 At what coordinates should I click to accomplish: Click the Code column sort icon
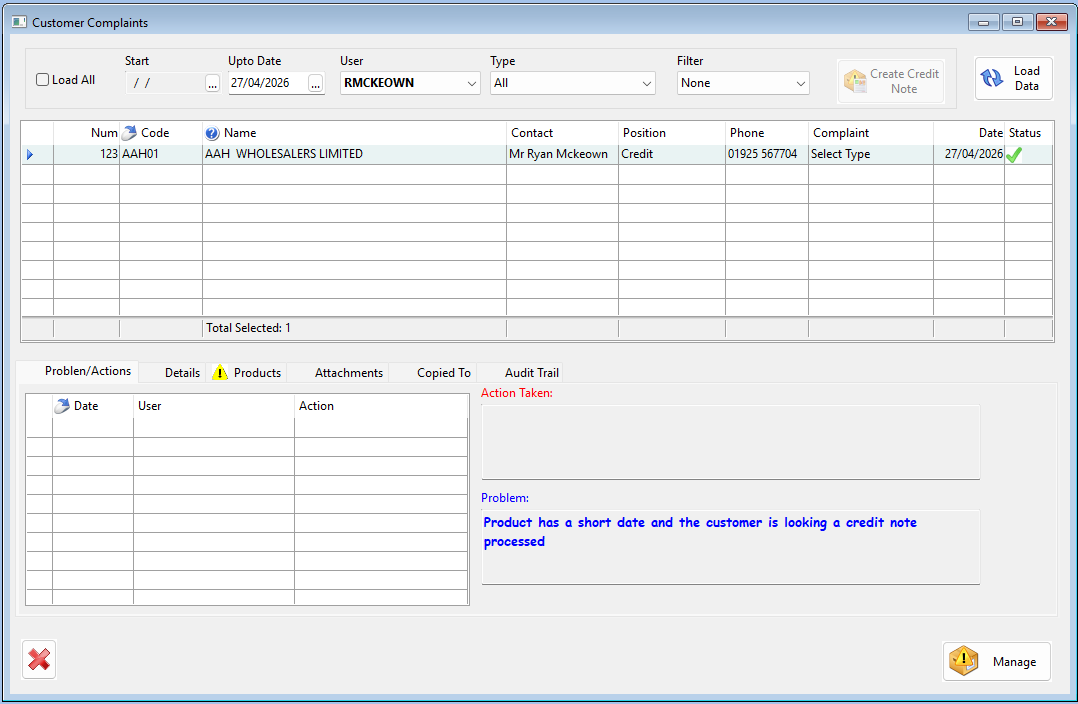coord(130,133)
